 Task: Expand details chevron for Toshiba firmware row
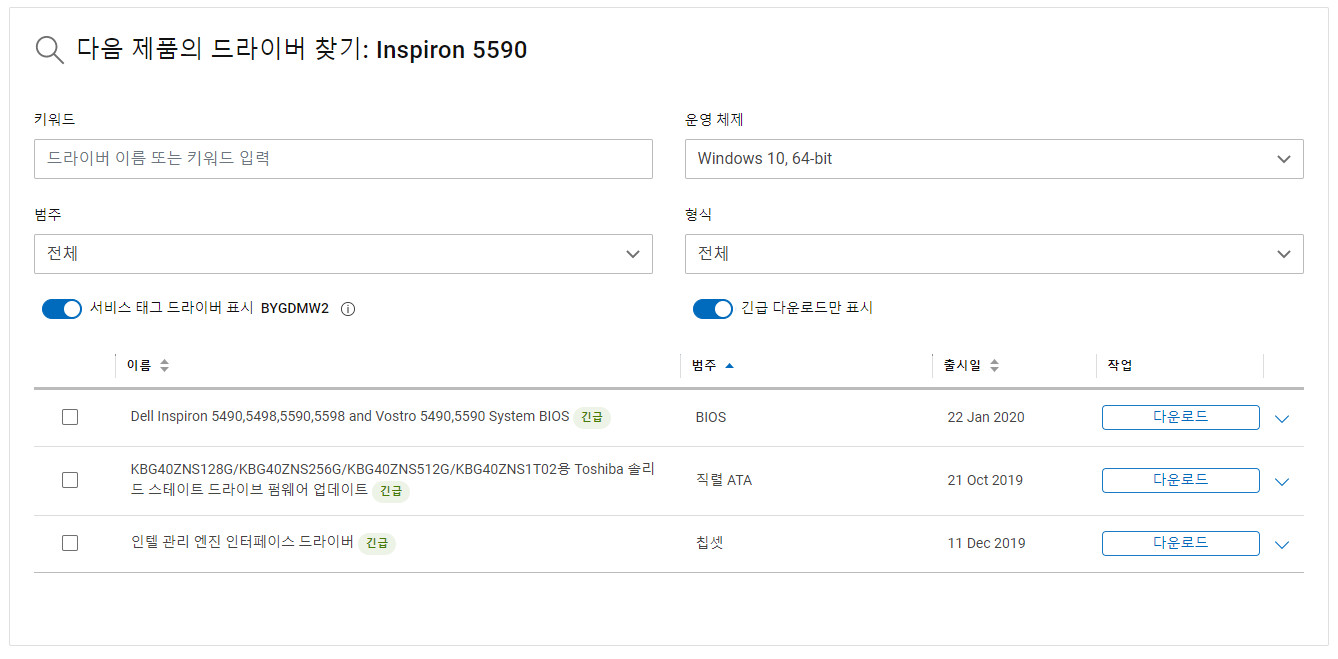coord(1282,482)
